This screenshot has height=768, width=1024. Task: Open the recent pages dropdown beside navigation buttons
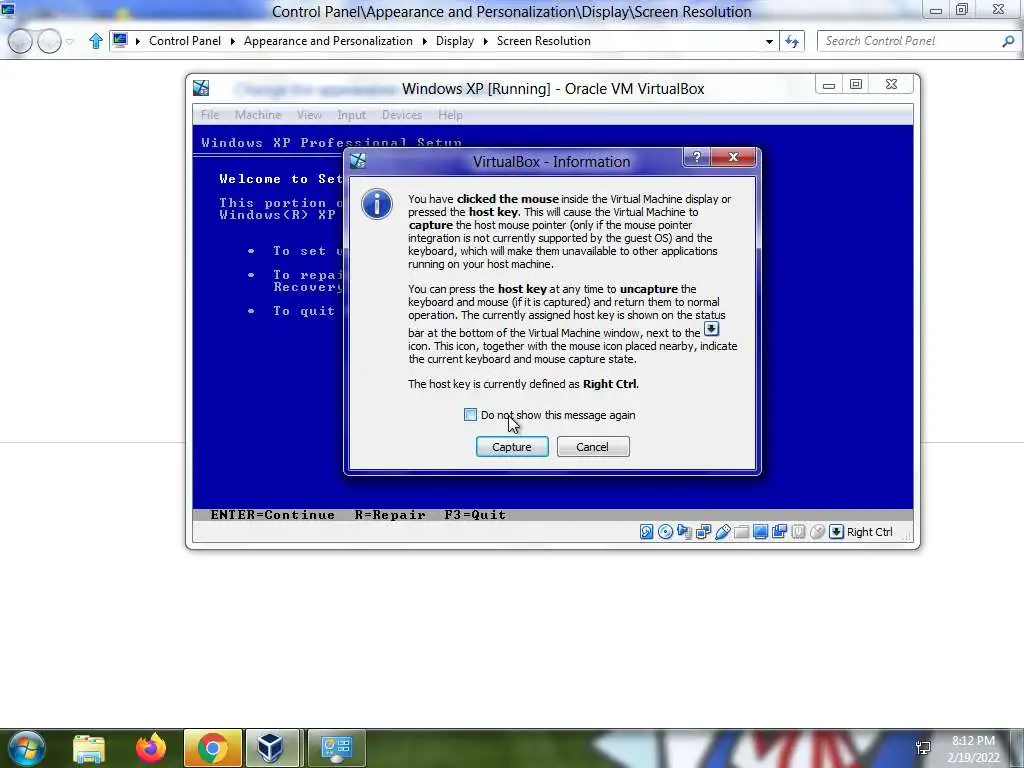tap(70, 42)
